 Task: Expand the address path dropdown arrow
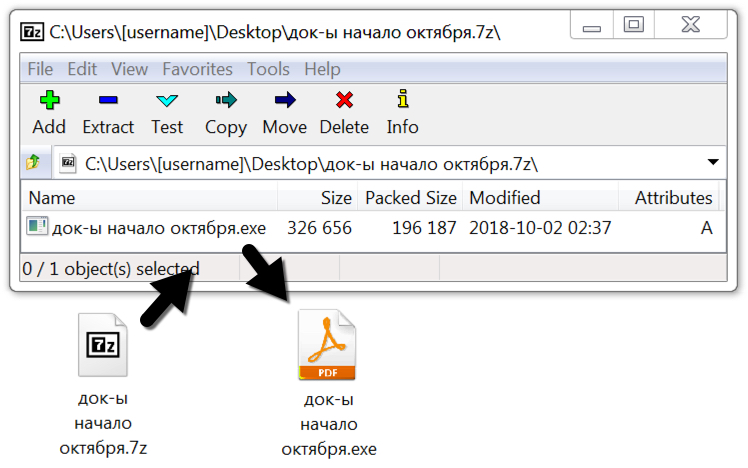(713, 162)
